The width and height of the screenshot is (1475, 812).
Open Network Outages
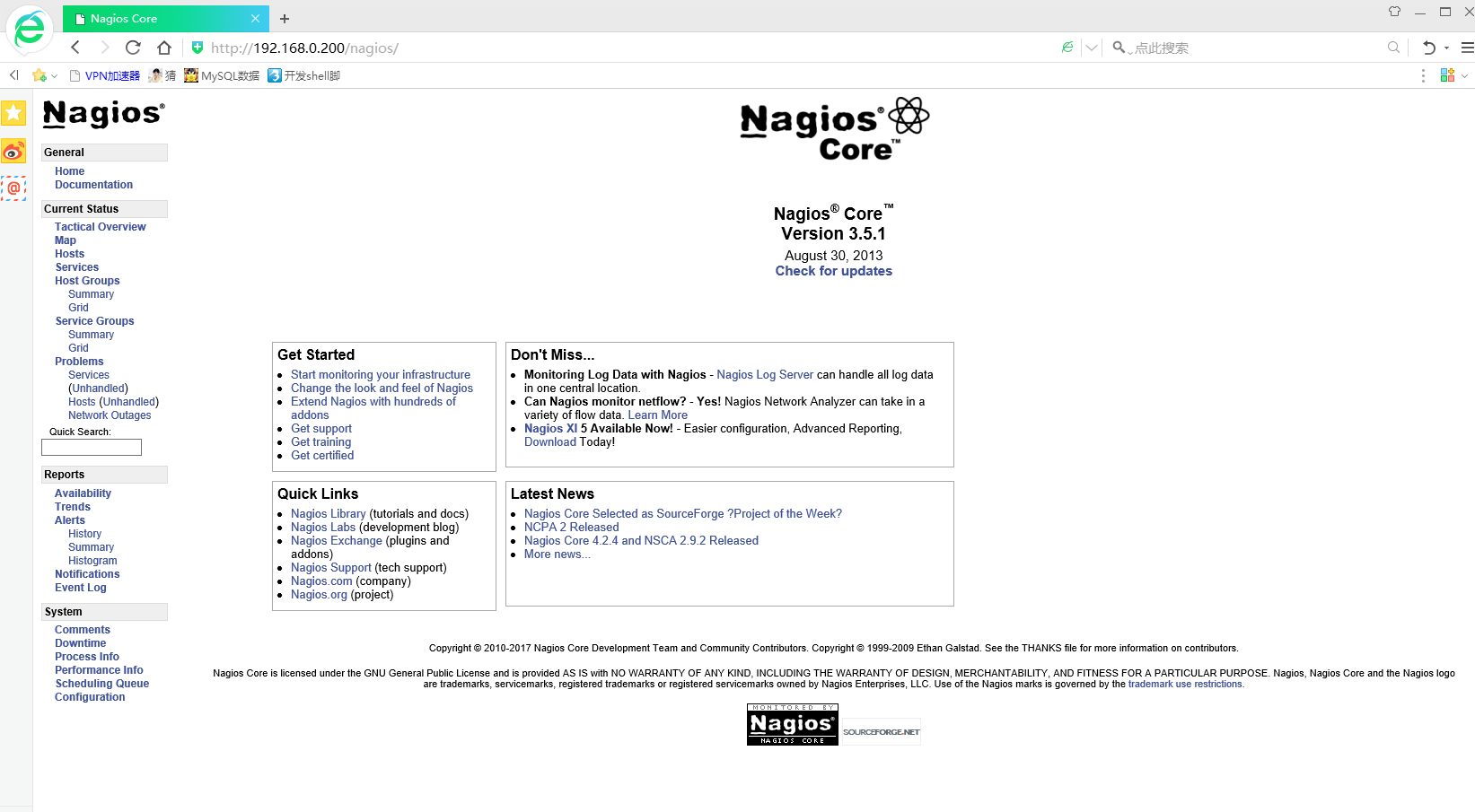pos(110,415)
